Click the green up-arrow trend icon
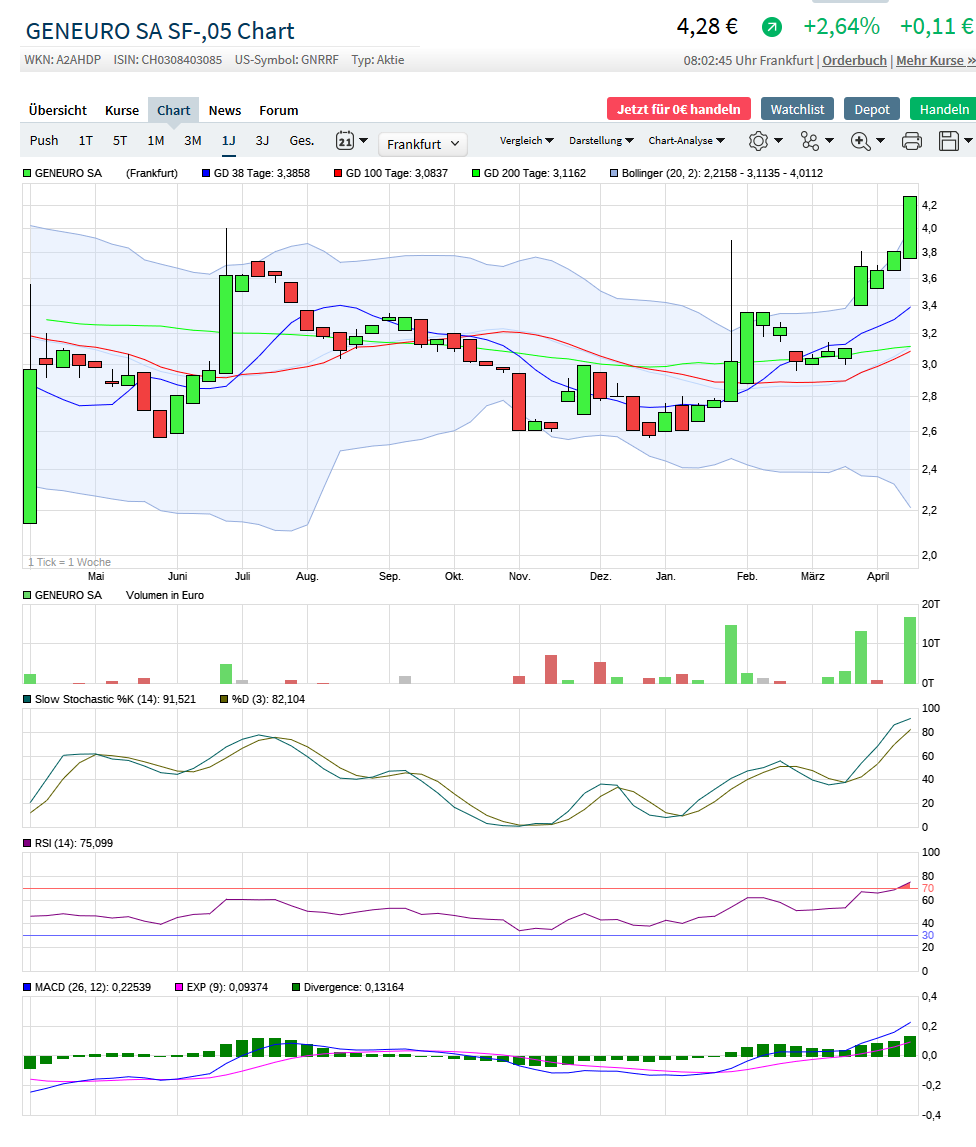Viewport: 976px width, 1147px height. pos(771,28)
